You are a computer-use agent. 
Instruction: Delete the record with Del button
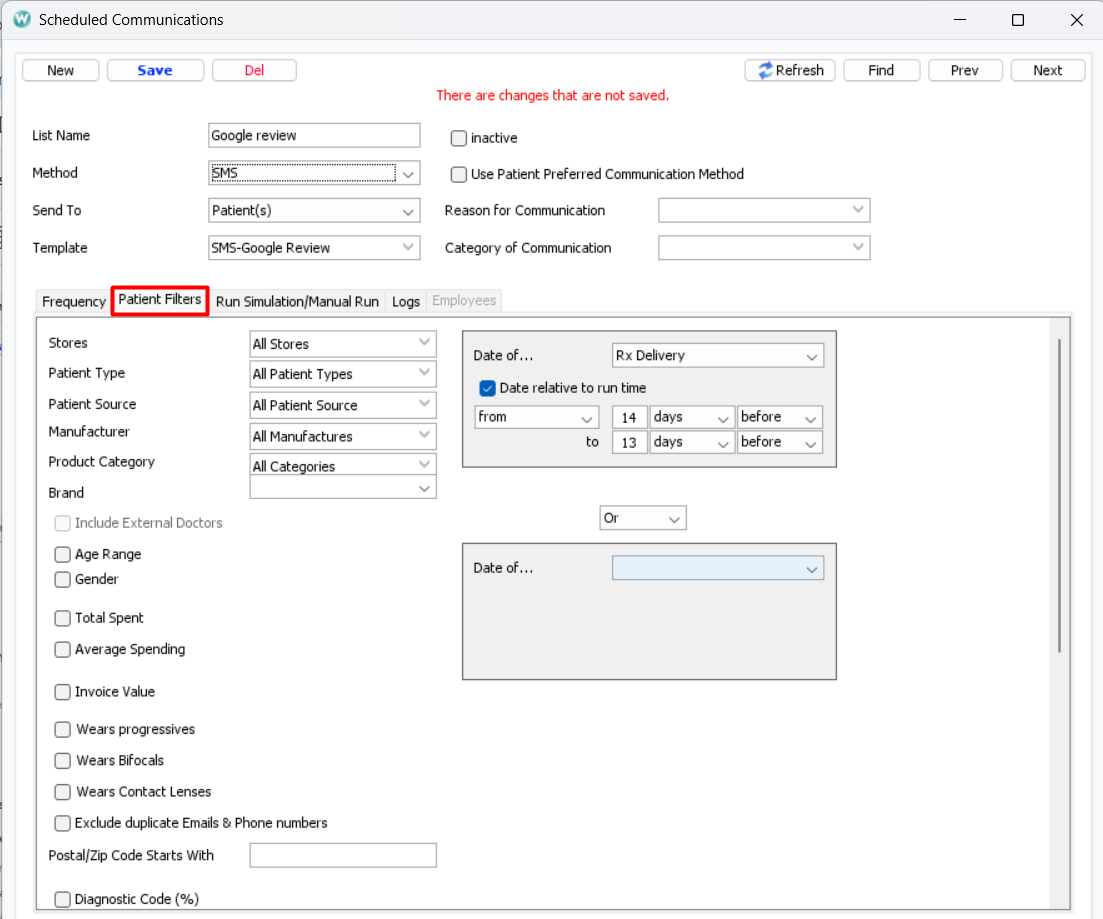pyautogui.click(x=254, y=70)
